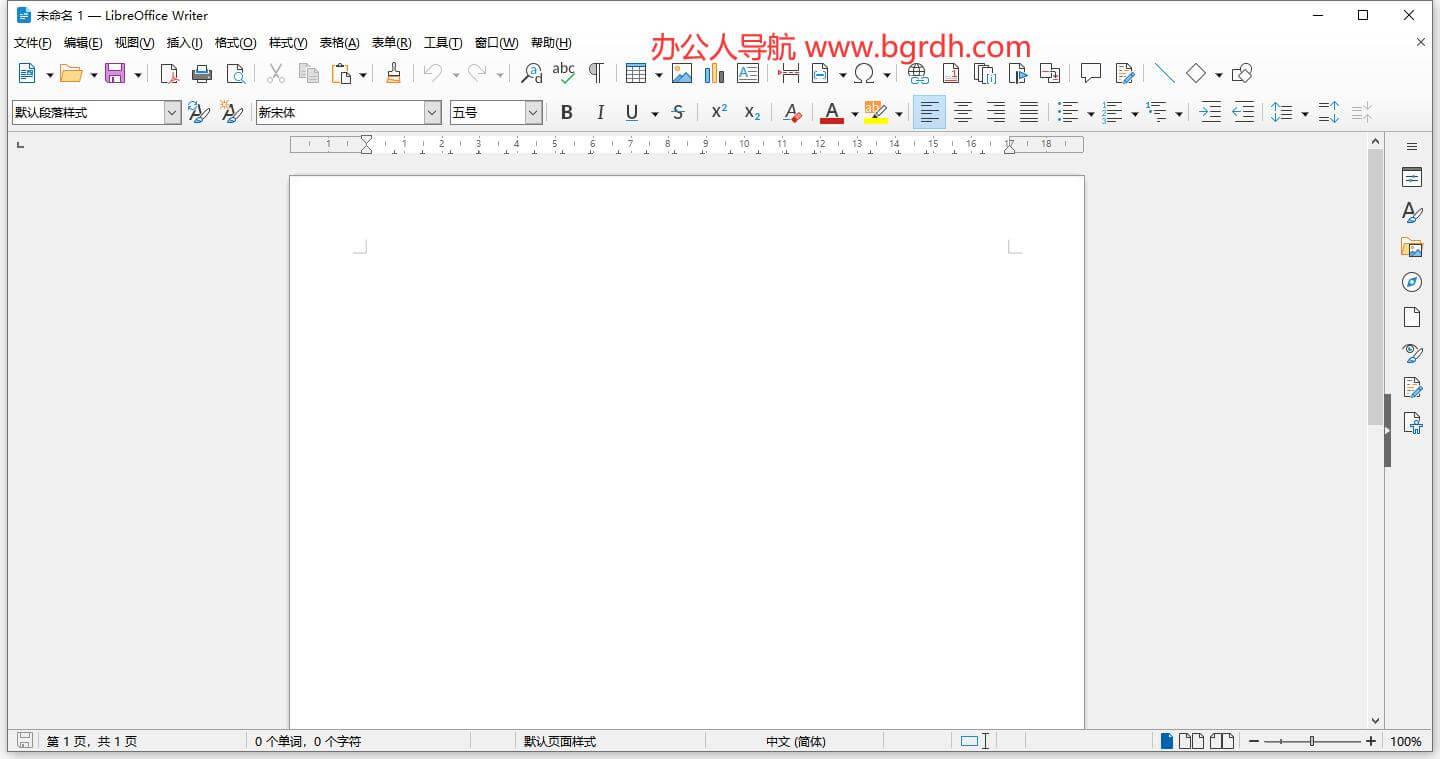Screen dimensions: 1440x759
Task: Open the Insert Table tool
Action: pos(637,73)
